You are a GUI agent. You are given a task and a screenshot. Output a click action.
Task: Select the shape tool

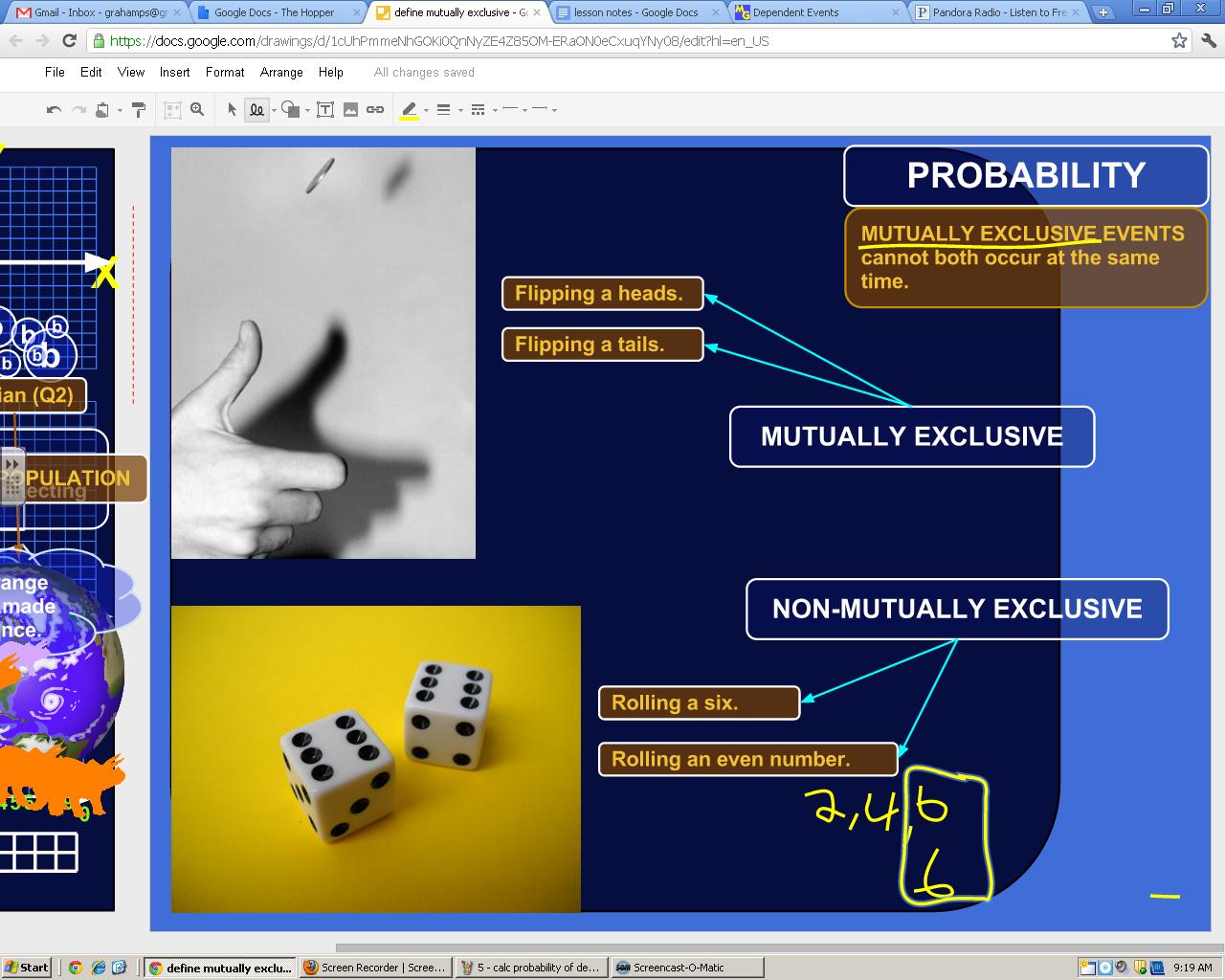pyautogui.click(x=291, y=110)
